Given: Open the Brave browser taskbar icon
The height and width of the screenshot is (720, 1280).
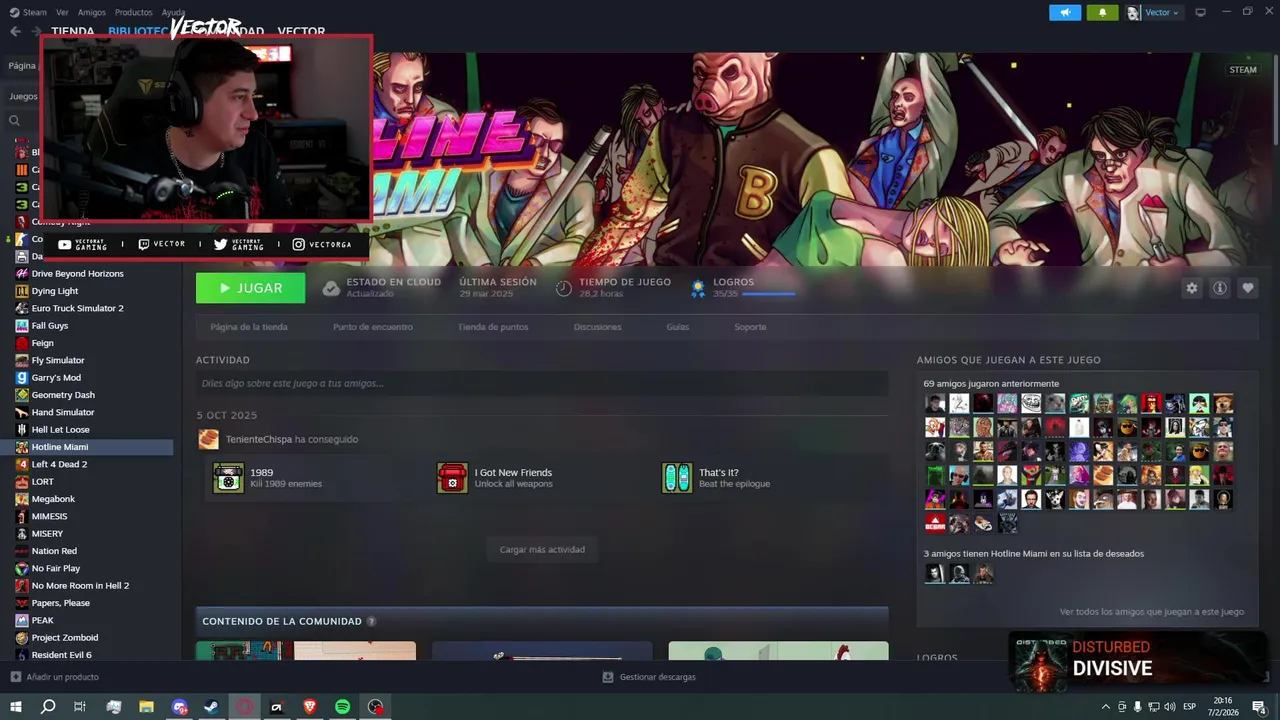Looking at the screenshot, I should (x=310, y=707).
